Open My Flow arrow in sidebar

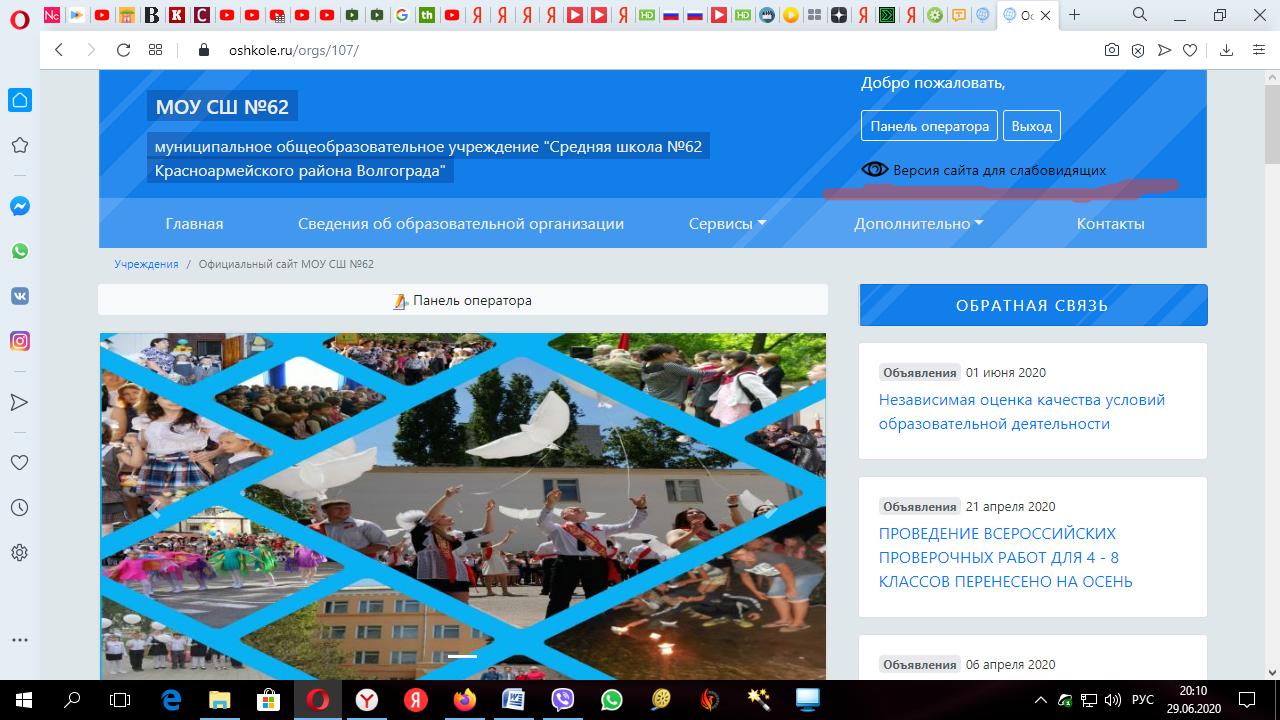click(x=19, y=402)
